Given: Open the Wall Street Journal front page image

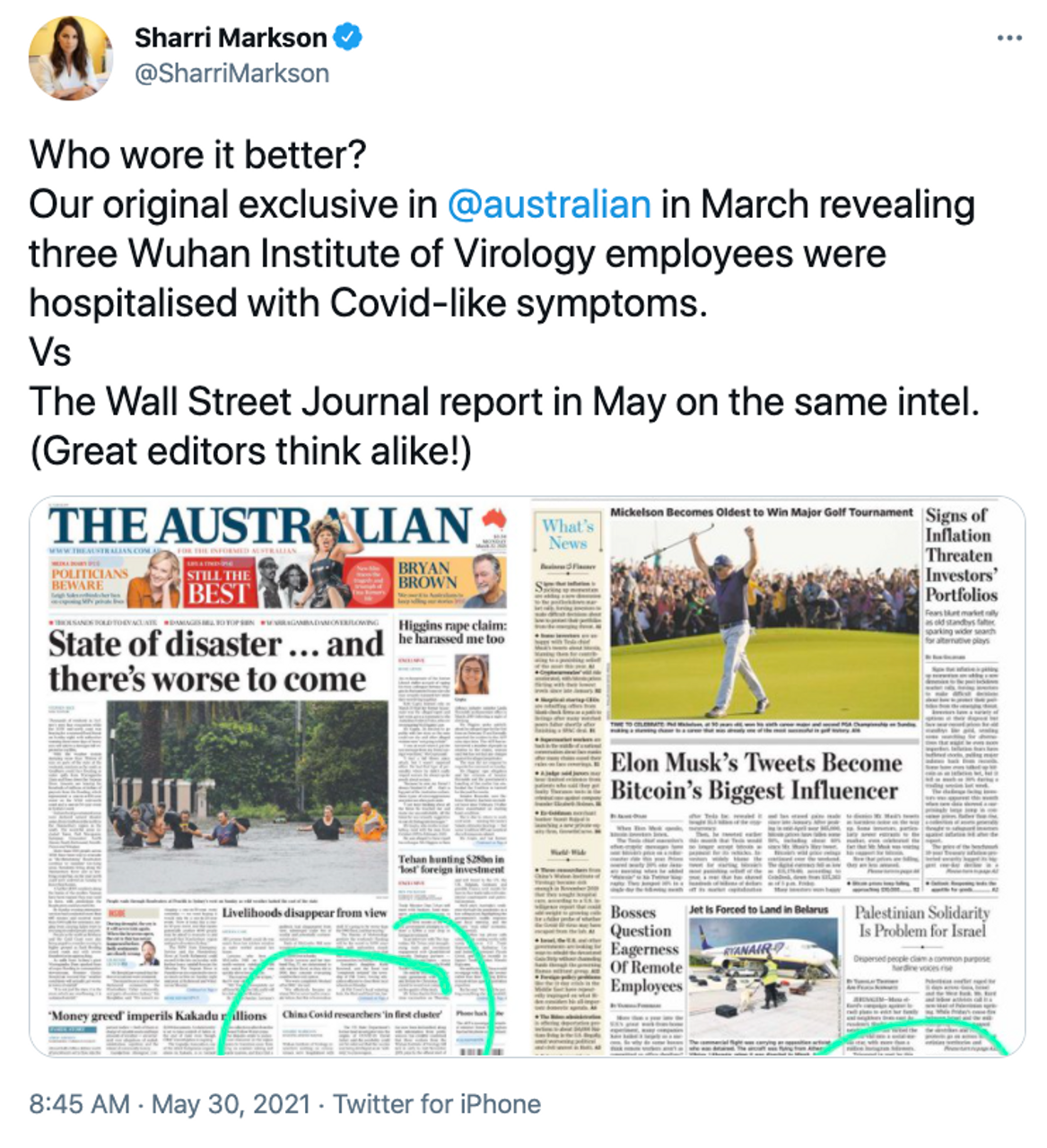Looking at the screenshot, I should pos(777,776).
